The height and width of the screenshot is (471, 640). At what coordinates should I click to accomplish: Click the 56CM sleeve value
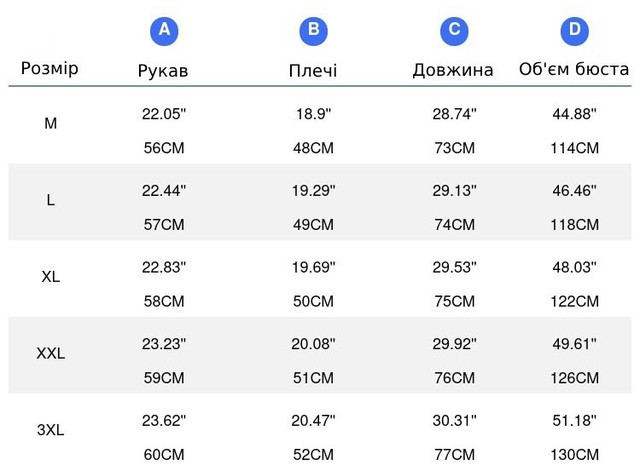pyautogui.click(x=164, y=148)
